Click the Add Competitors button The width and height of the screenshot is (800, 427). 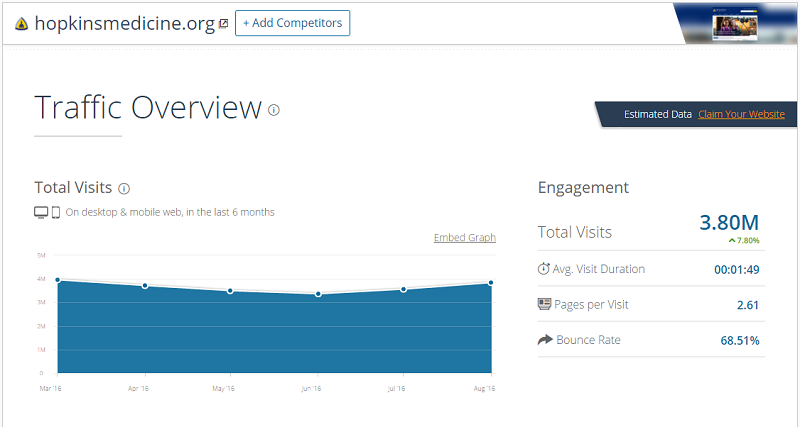[x=292, y=23]
